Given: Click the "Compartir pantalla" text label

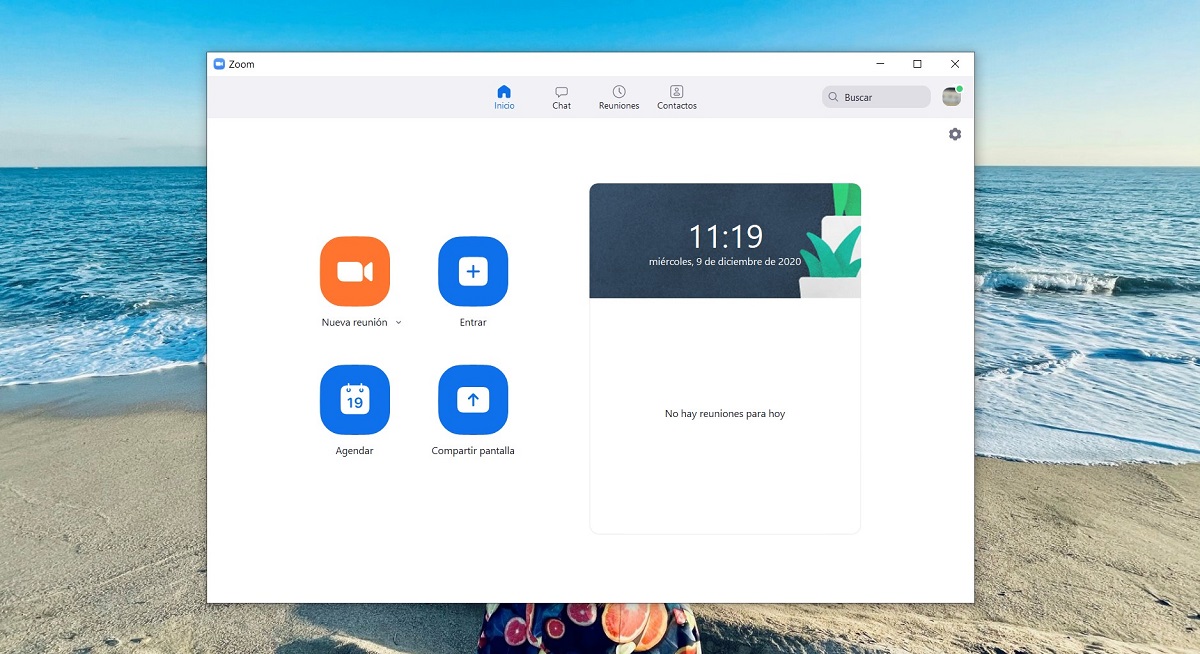Looking at the screenshot, I should coord(473,451).
